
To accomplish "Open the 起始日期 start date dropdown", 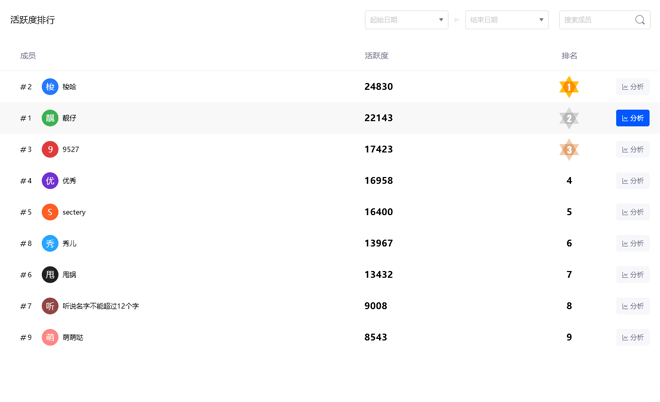I will point(406,20).
